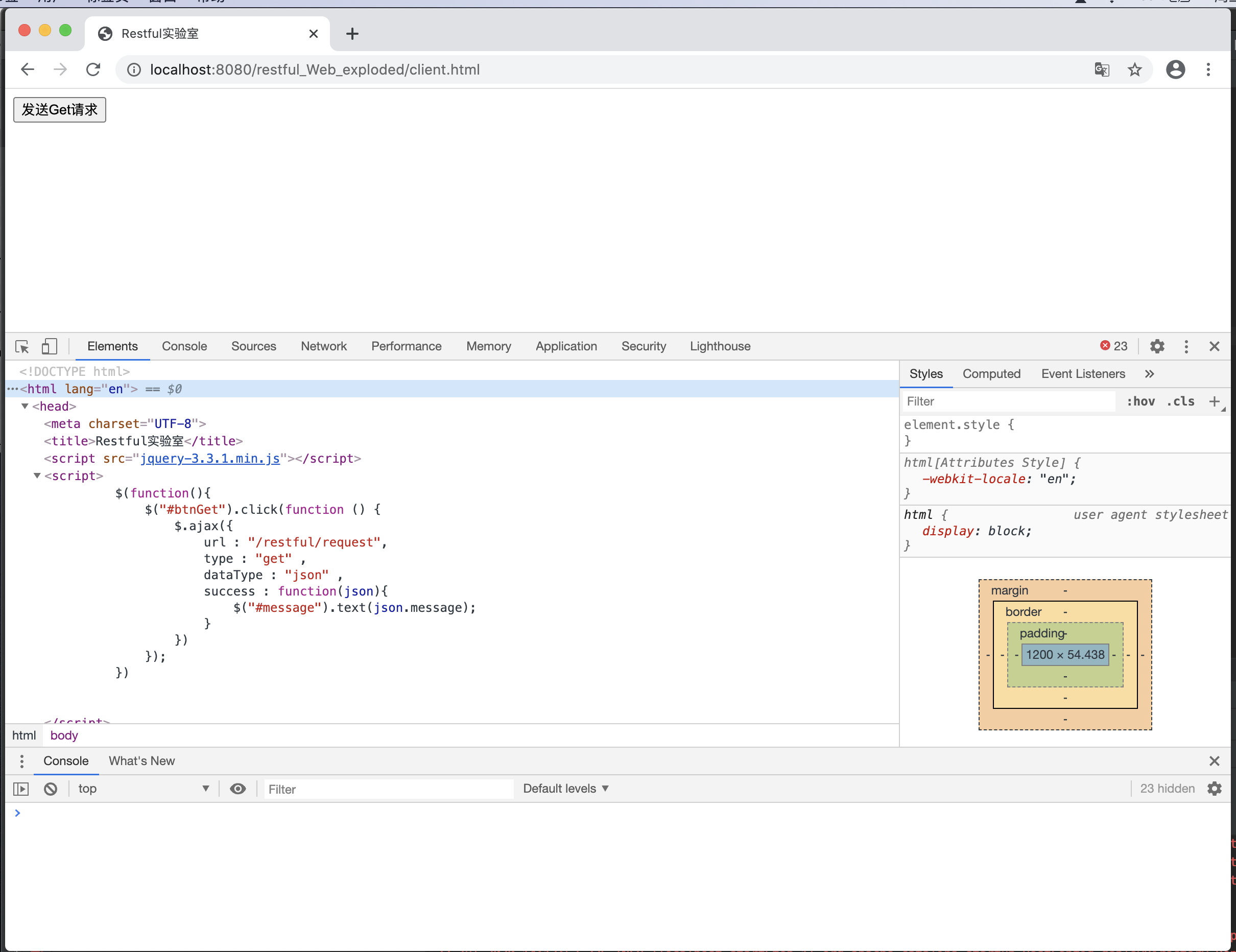Clear the console output

[51, 789]
